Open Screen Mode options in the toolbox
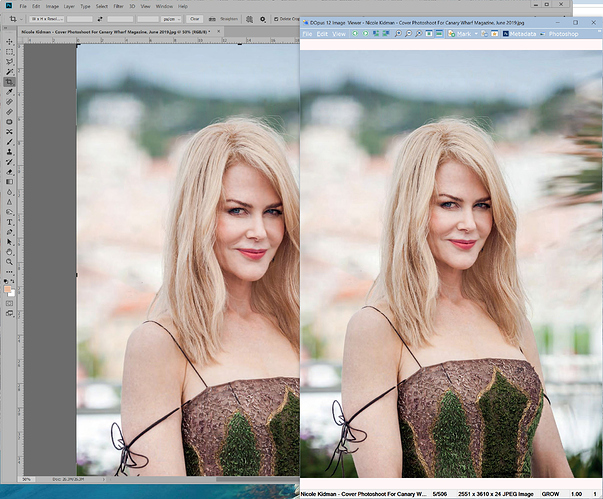This screenshot has height=499, width=603. (x=9, y=314)
